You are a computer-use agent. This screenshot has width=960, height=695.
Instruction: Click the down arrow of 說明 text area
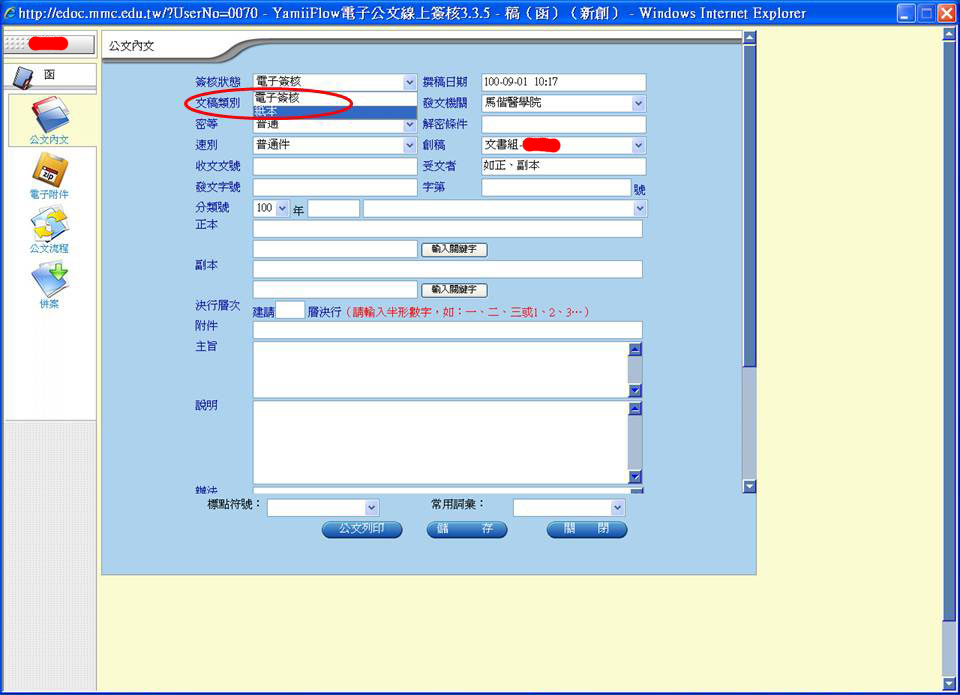click(635, 476)
